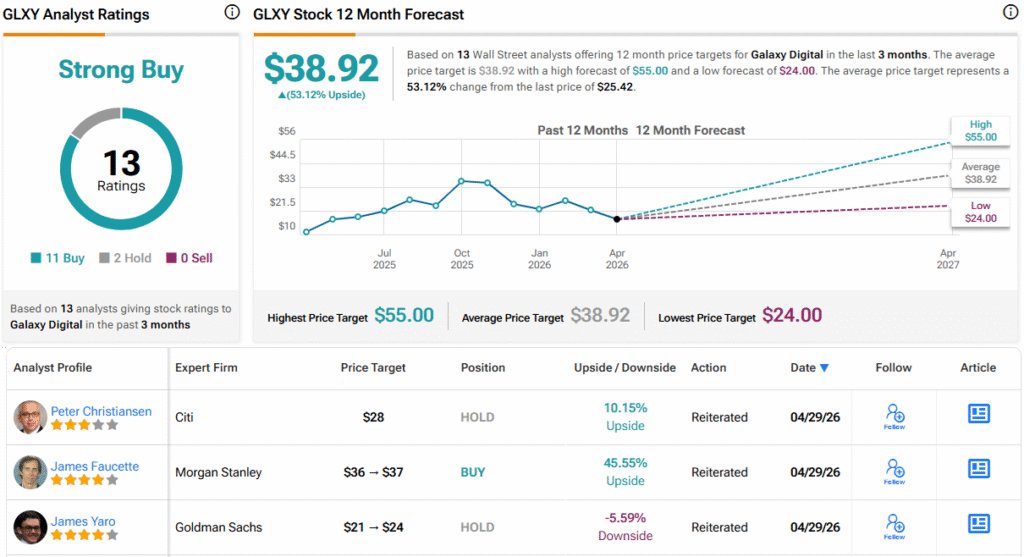
Task: Click the gray 2 Hold legend swatch
Action: pos(105,258)
